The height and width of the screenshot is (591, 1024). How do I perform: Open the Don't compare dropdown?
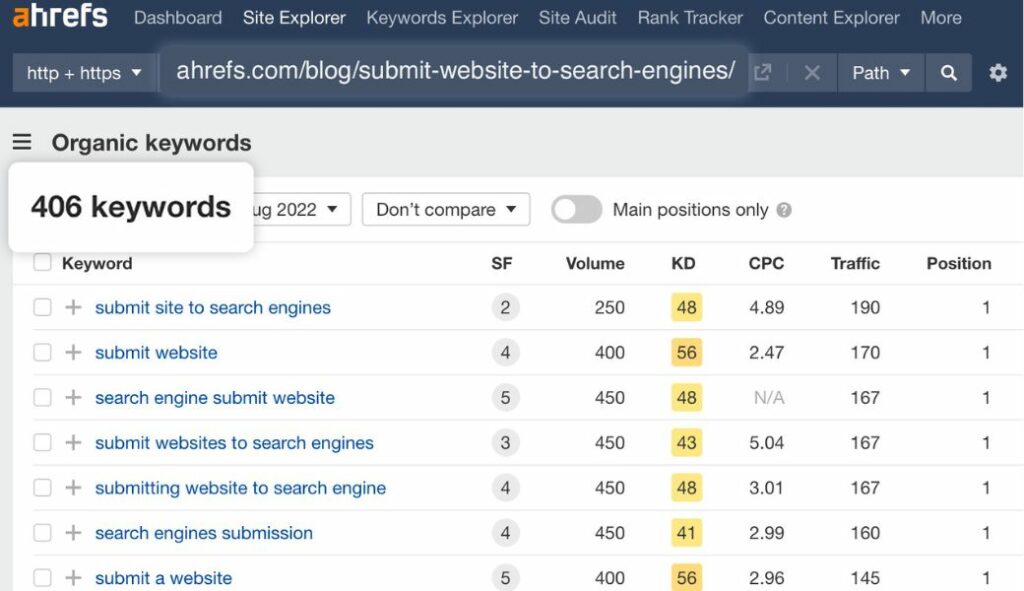coord(445,210)
